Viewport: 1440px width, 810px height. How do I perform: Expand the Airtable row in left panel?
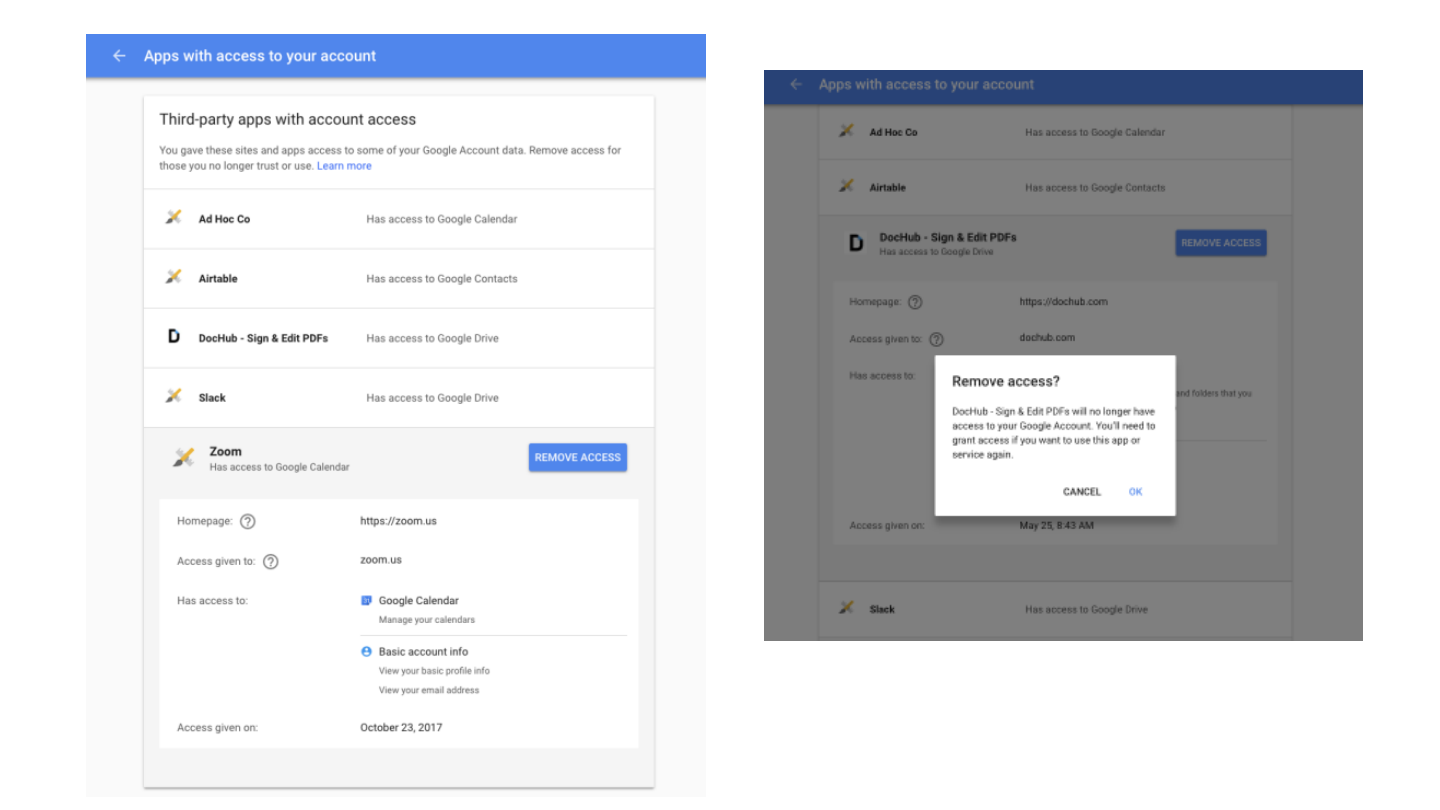click(x=399, y=279)
